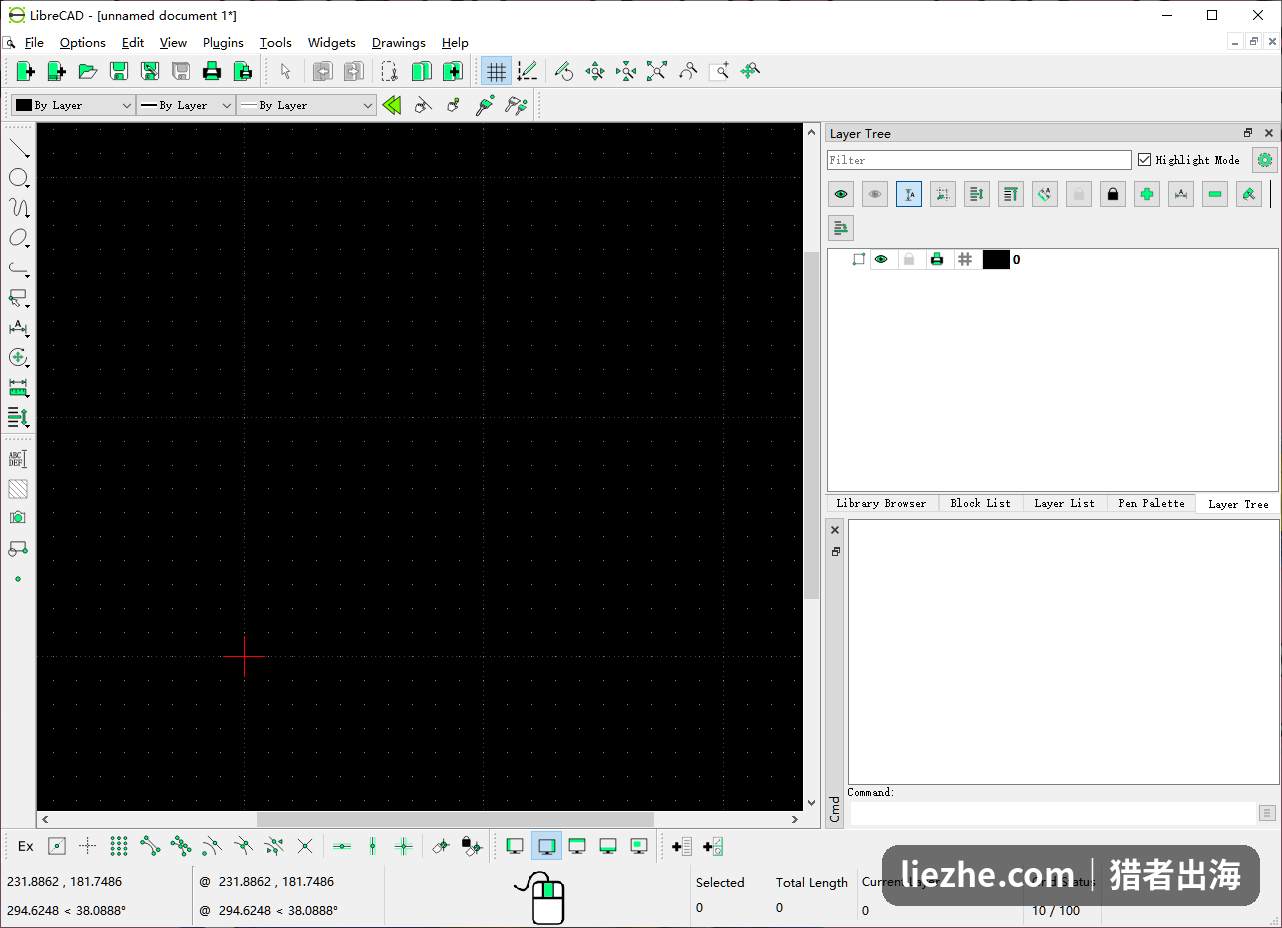This screenshot has height=928, width=1282.
Task: Click the Zoom Auto icon
Action: [x=656, y=71]
